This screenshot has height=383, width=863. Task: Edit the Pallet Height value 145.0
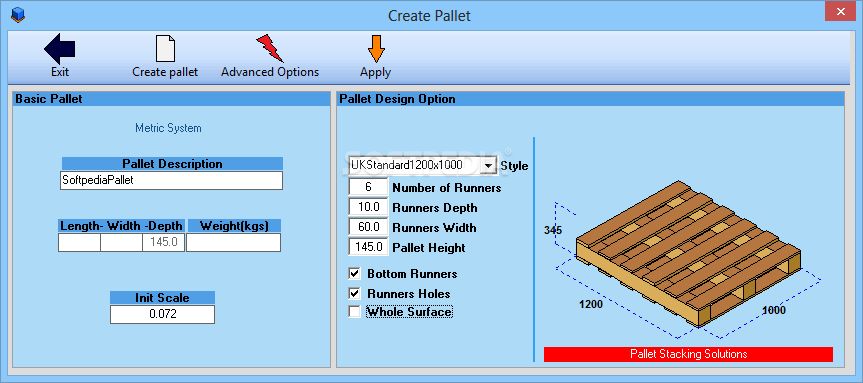368,247
